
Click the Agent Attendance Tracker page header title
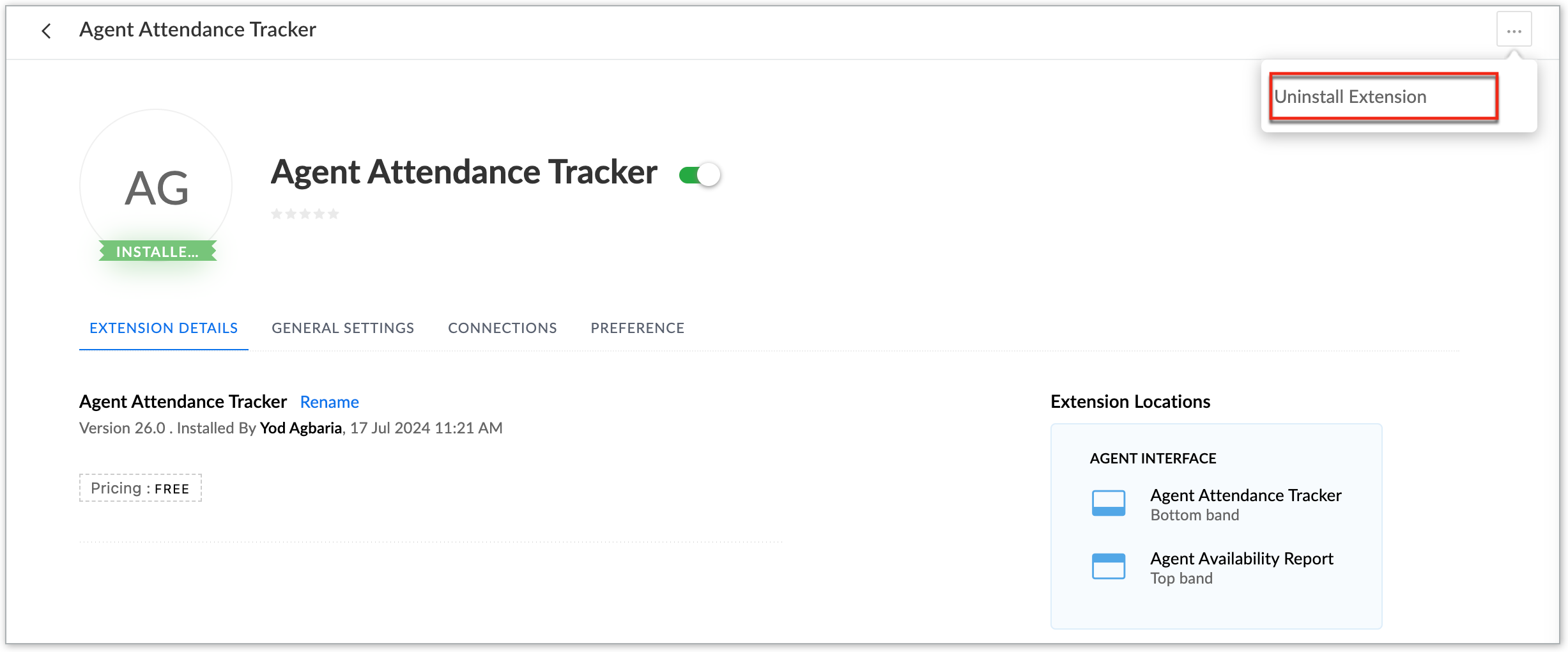(197, 29)
